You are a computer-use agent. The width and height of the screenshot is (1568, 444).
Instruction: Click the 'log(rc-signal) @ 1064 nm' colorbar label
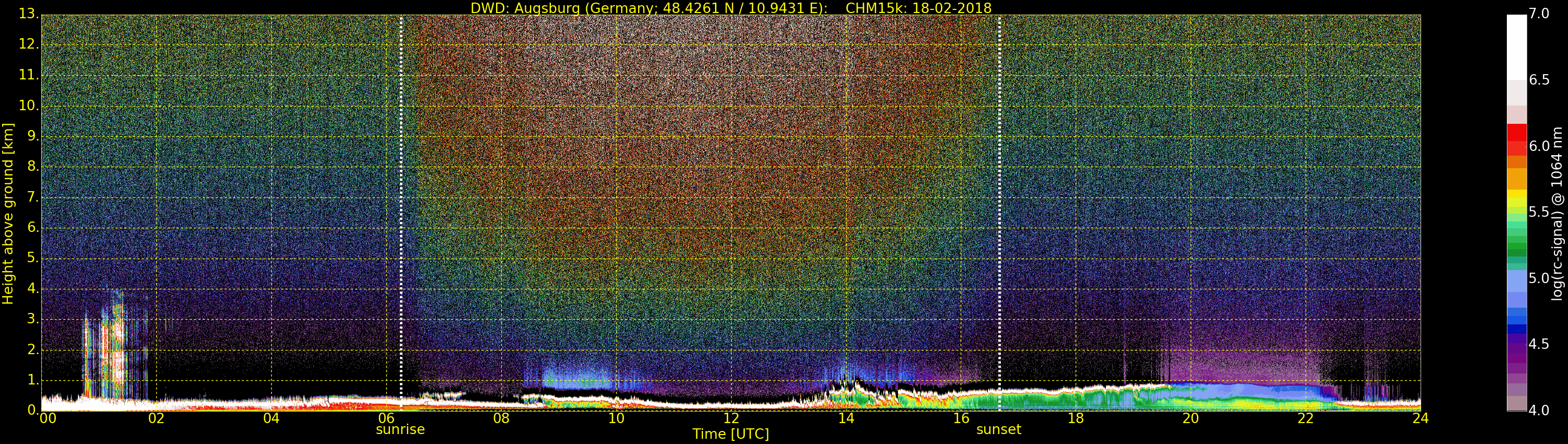click(1557, 213)
